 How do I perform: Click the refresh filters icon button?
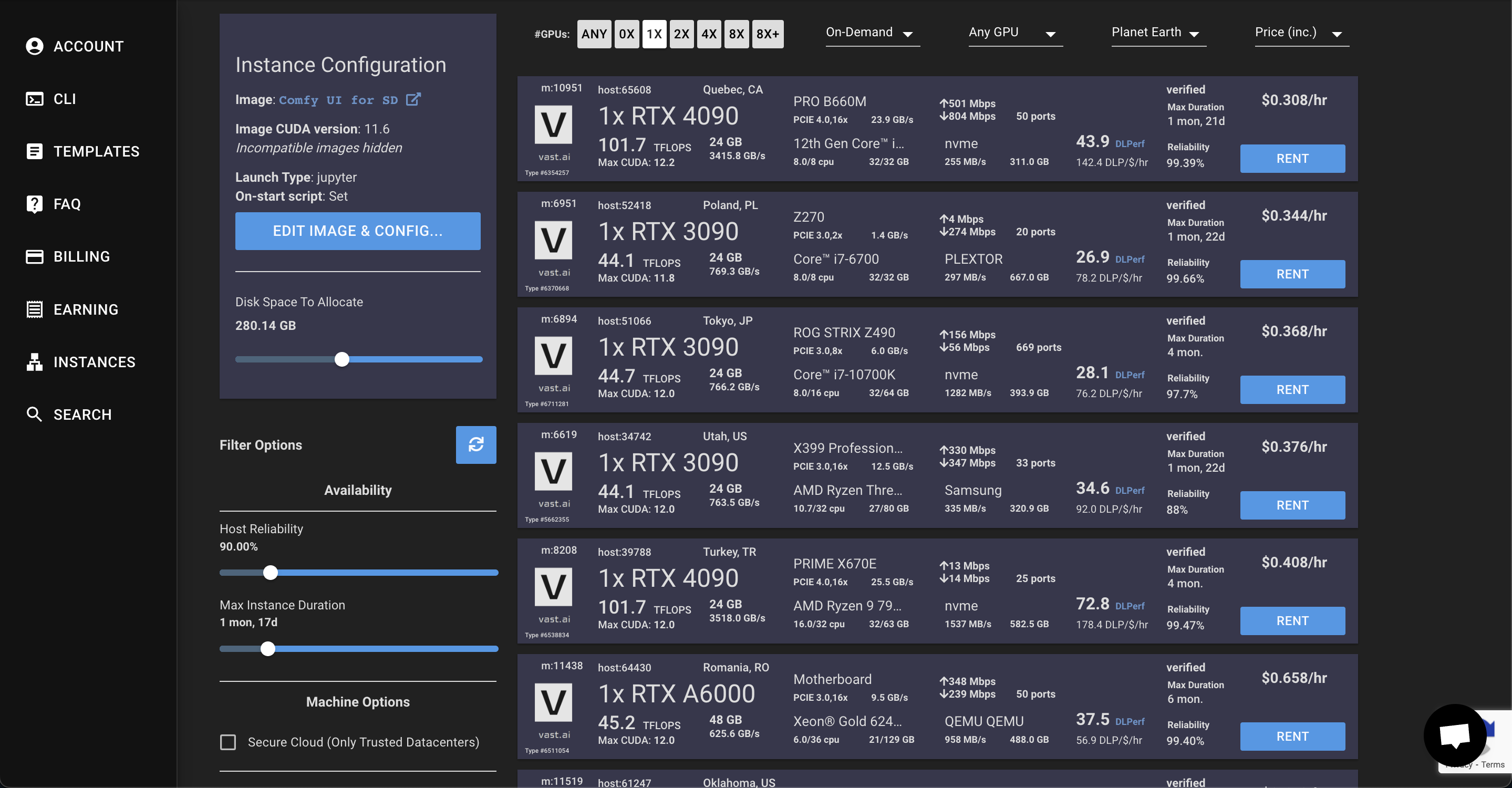[x=475, y=445]
